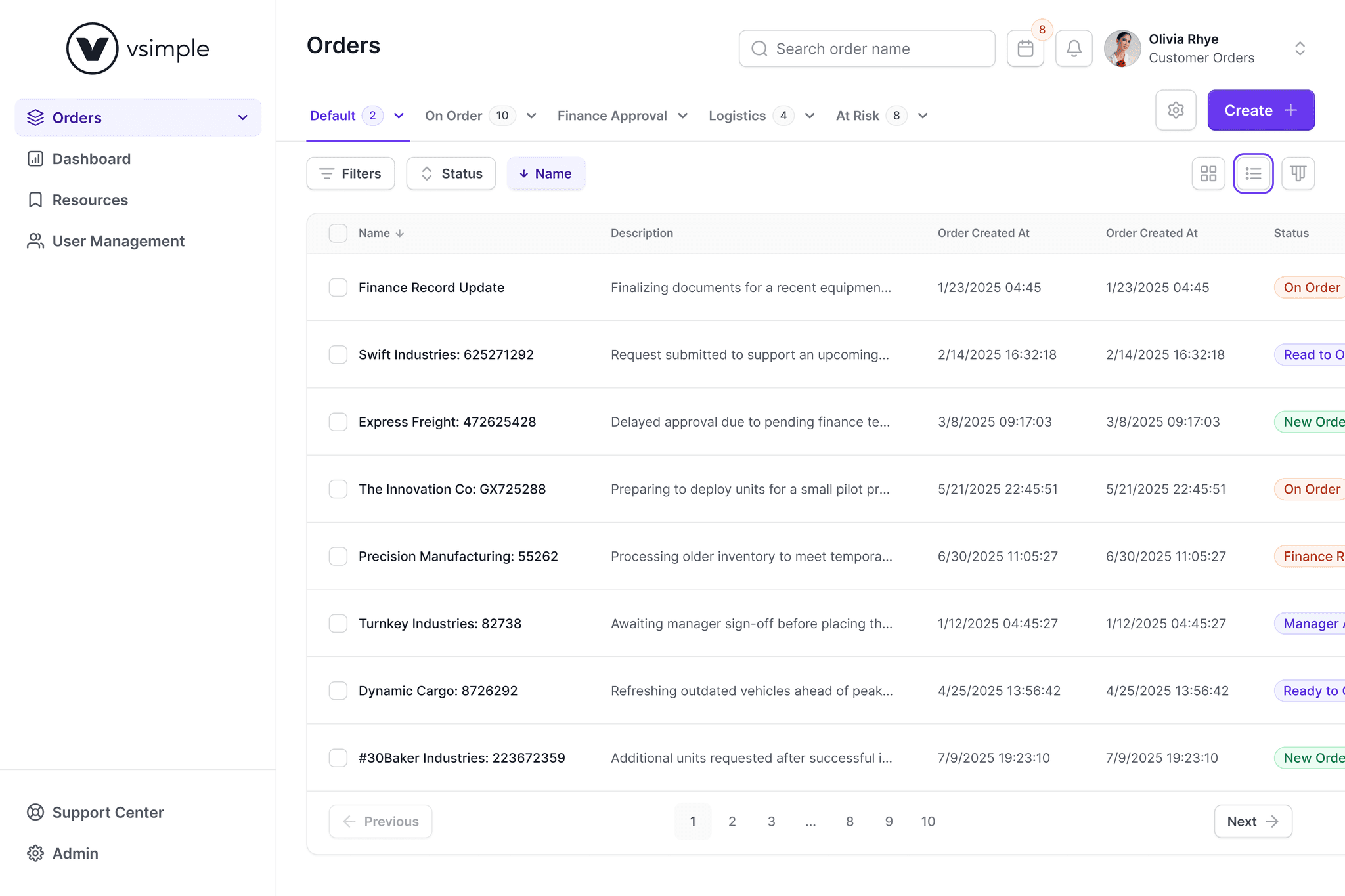Open the account switcher arrows
1345x896 pixels.
pyautogui.click(x=1300, y=49)
